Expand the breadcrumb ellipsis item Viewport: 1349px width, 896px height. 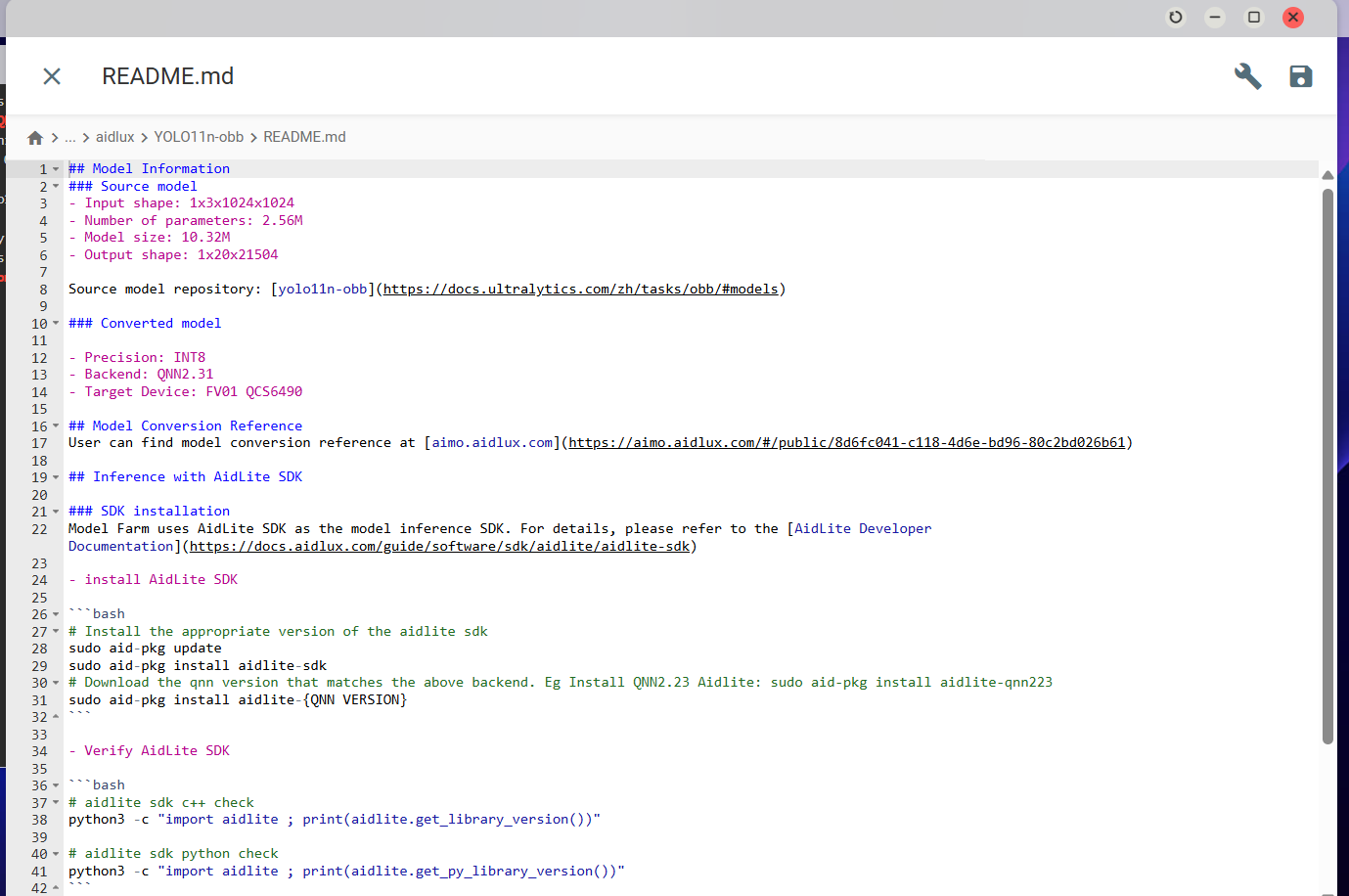pos(70,137)
